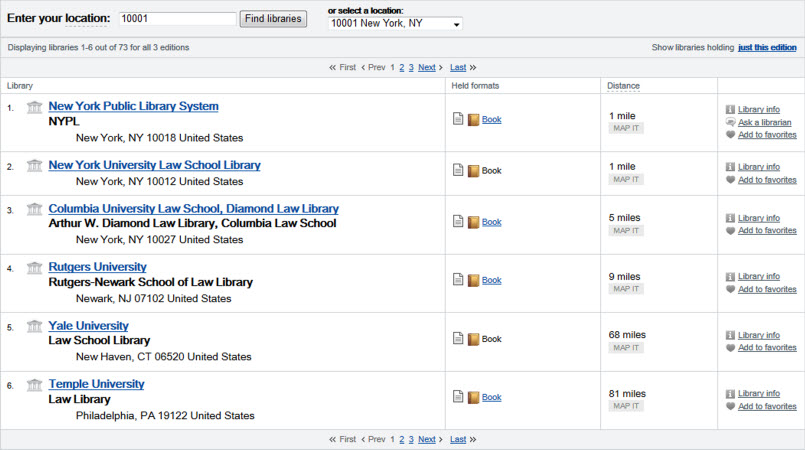Click the library building icon beside Columbia University Law School
The height and width of the screenshot is (450, 805).
point(34,209)
